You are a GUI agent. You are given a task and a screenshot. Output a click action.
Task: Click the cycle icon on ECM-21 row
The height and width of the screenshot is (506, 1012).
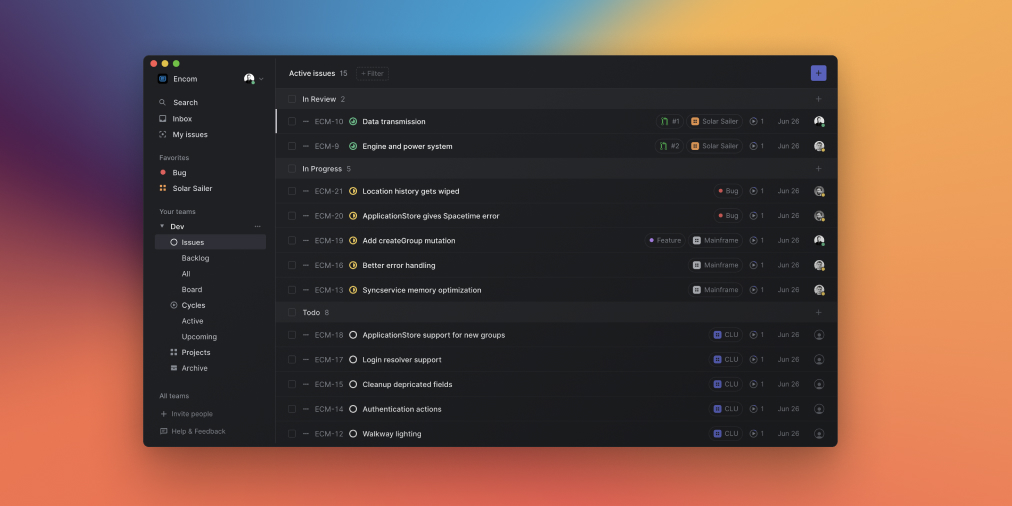pos(756,191)
